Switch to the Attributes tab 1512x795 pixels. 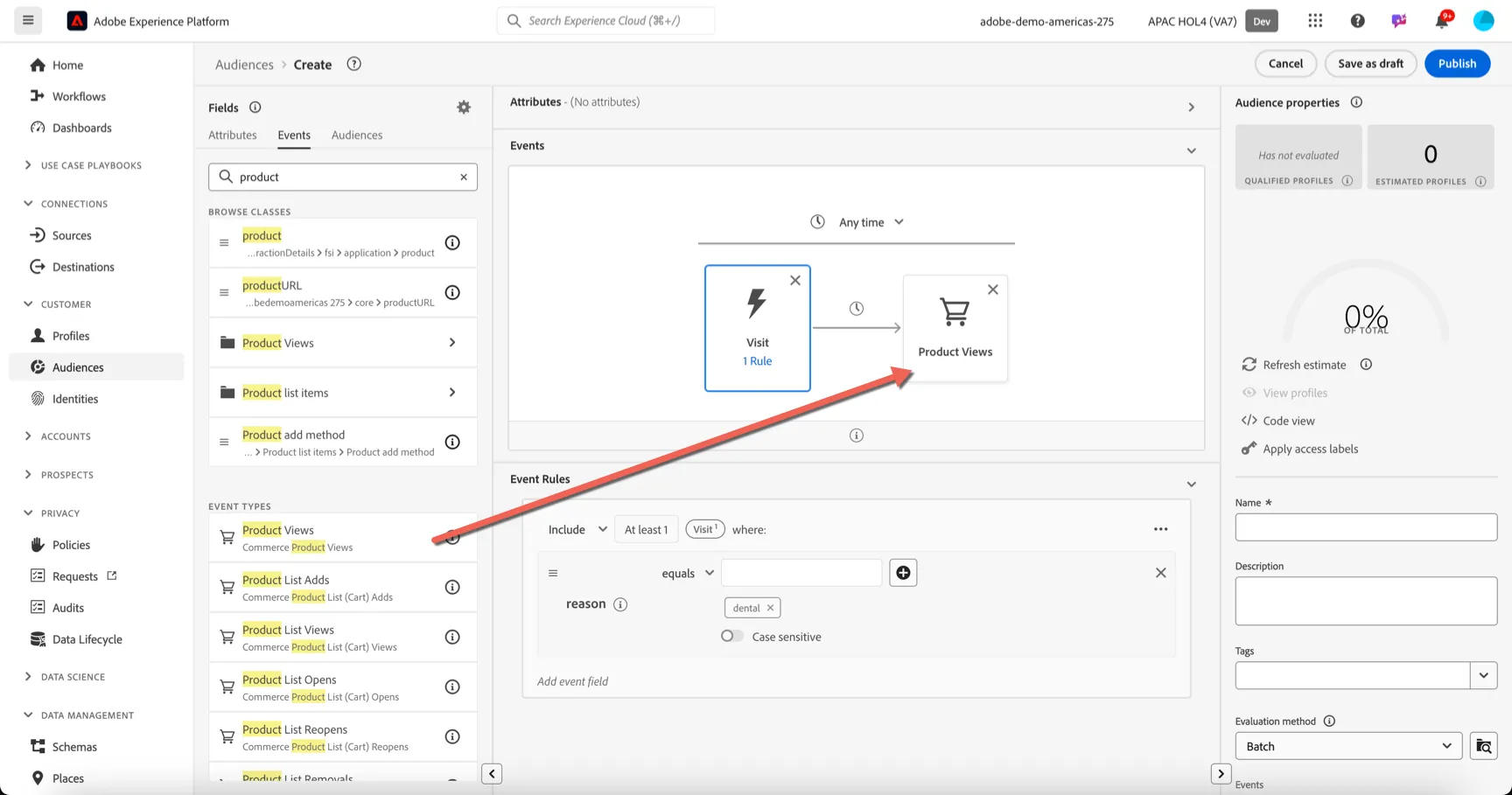(x=233, y=135)
